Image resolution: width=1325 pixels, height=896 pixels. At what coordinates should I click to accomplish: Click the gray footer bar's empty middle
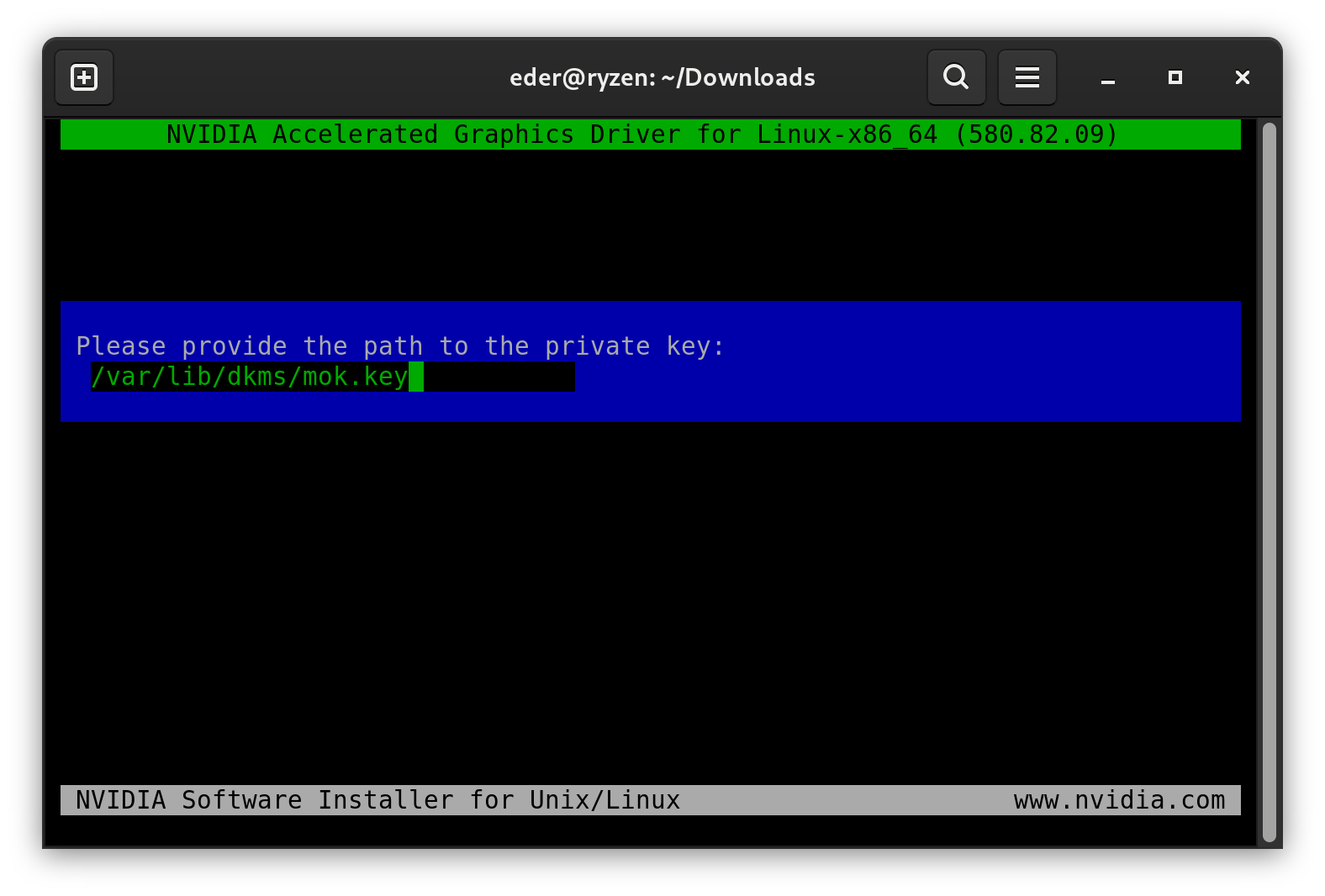point(841,800)
